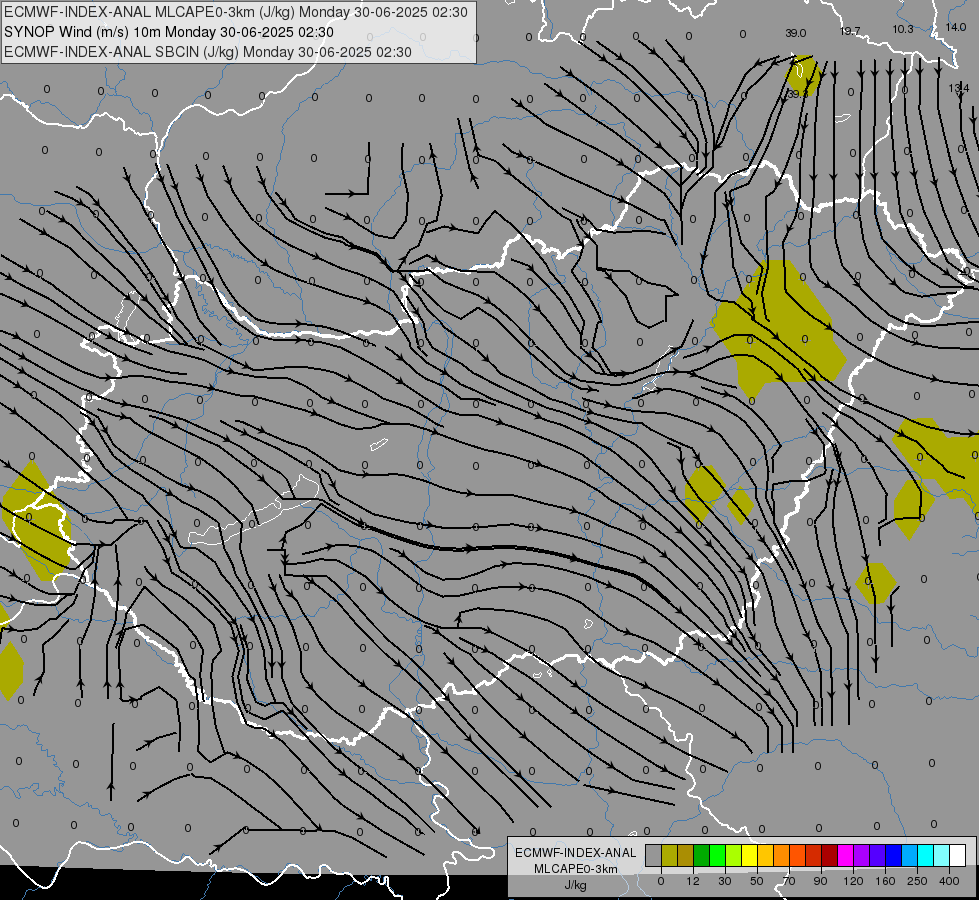
Task: Click the 50 tick label on the color scale
Action: click(757, 881)
